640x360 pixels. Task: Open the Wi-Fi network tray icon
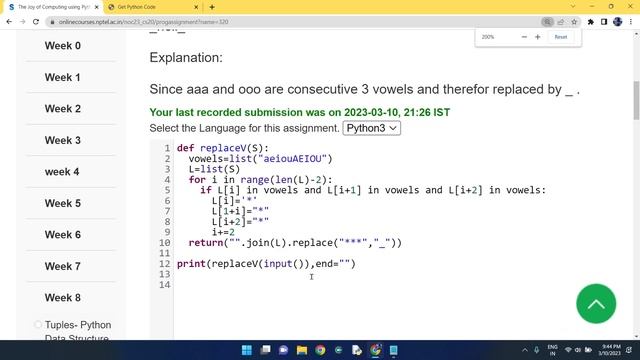[568, 350]
